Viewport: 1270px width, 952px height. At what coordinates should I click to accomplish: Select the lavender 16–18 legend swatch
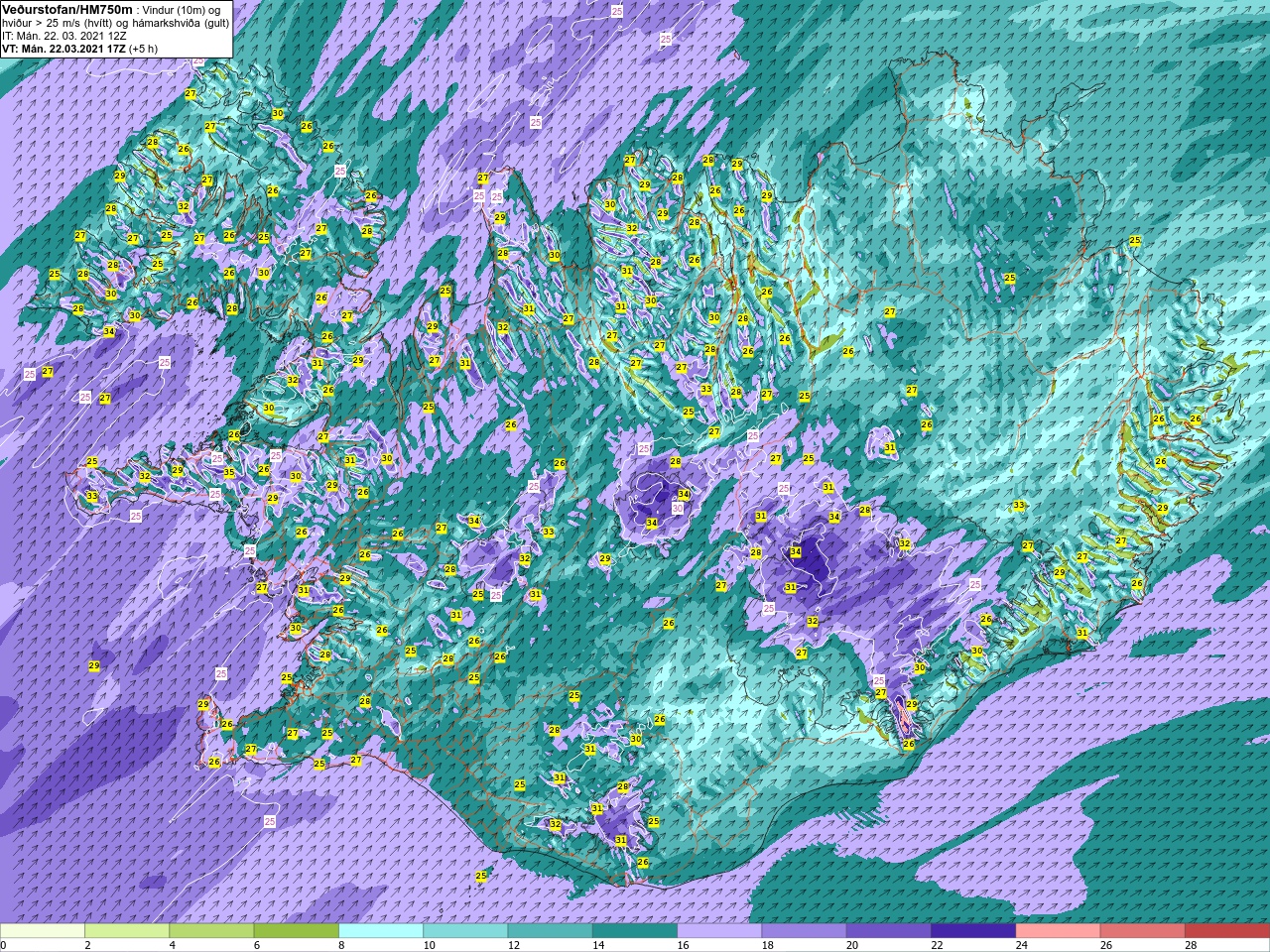[x=719, y=931]
